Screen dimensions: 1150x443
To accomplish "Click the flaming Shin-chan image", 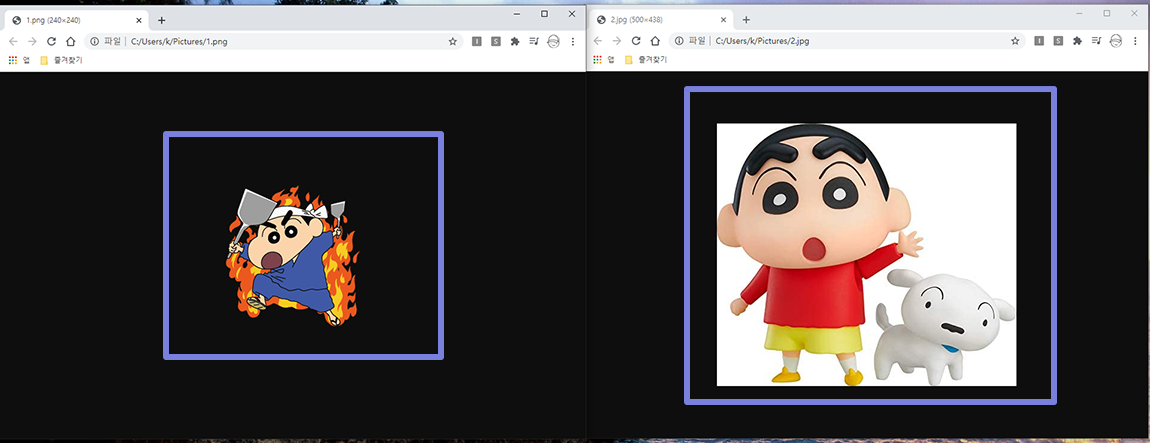I will tap(292, 256).
